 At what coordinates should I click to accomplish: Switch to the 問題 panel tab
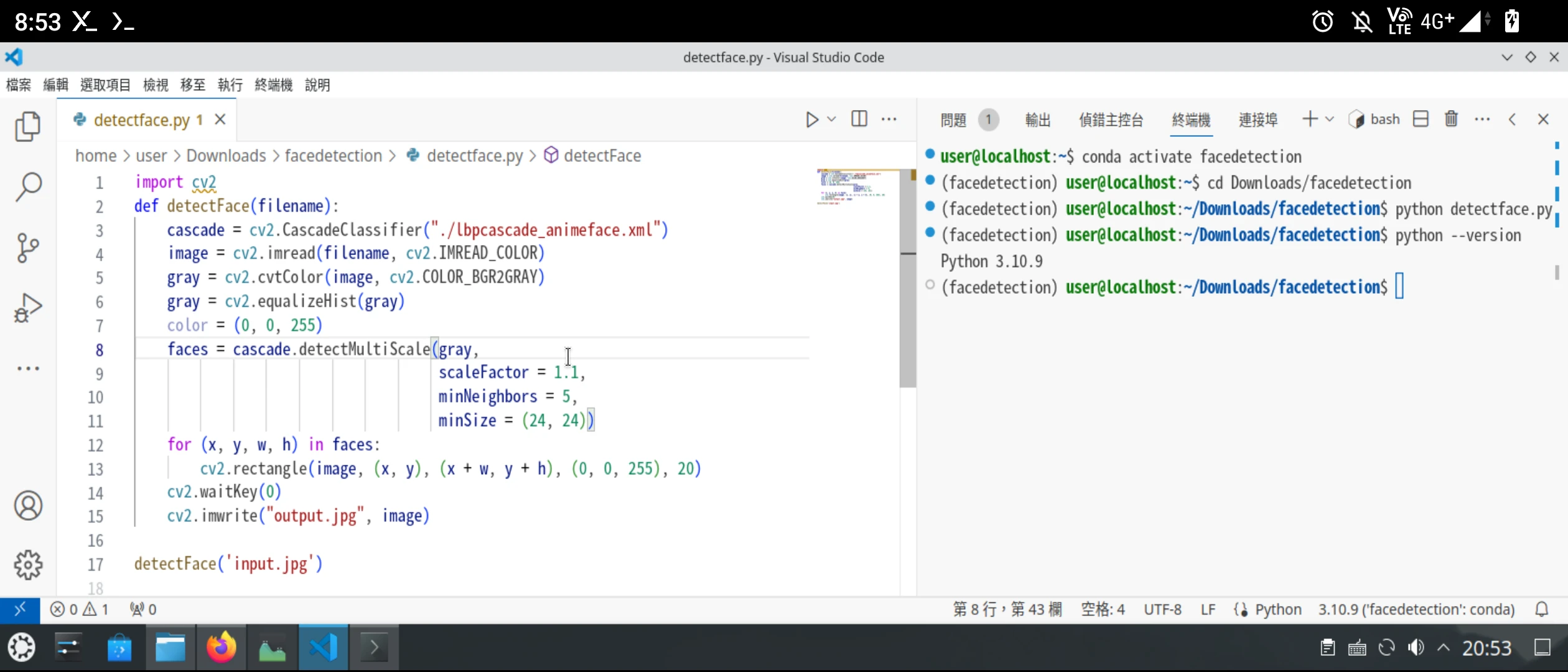(953, 119)
